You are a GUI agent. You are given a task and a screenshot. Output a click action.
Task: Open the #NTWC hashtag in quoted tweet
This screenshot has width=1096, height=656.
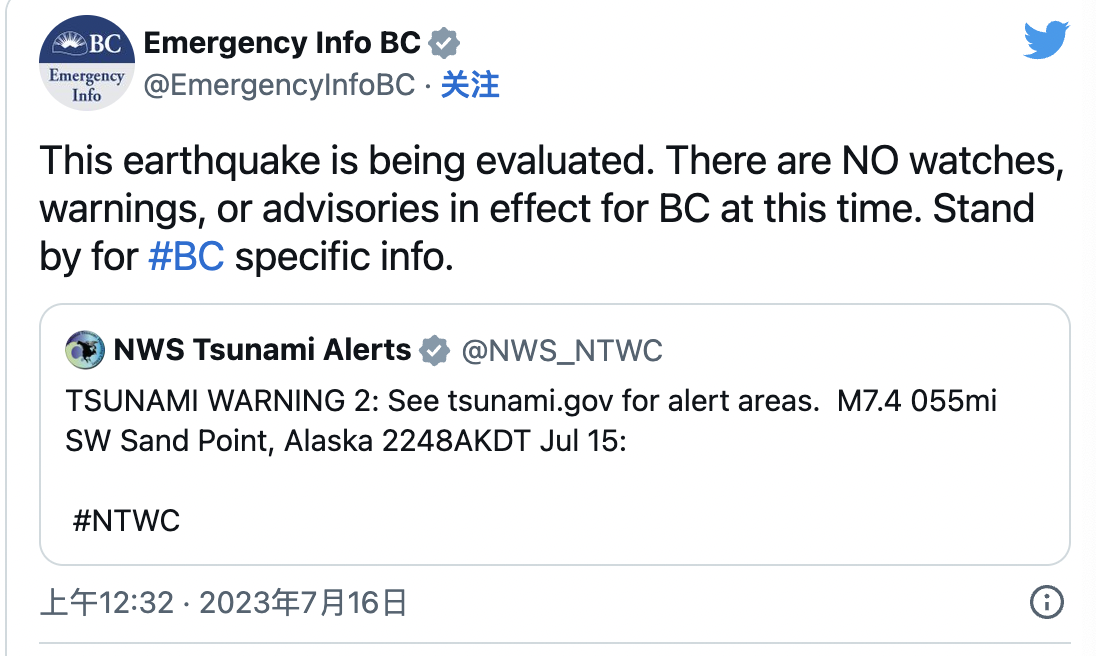pos(126,520)
